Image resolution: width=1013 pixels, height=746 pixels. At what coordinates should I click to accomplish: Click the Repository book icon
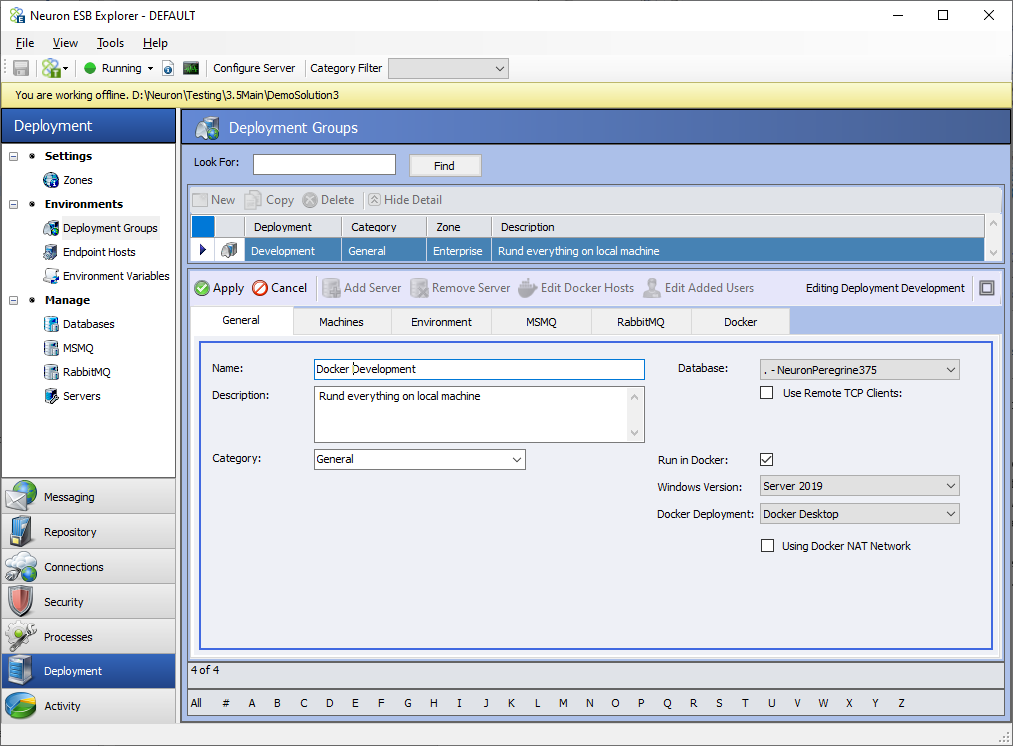coord(21,532)
